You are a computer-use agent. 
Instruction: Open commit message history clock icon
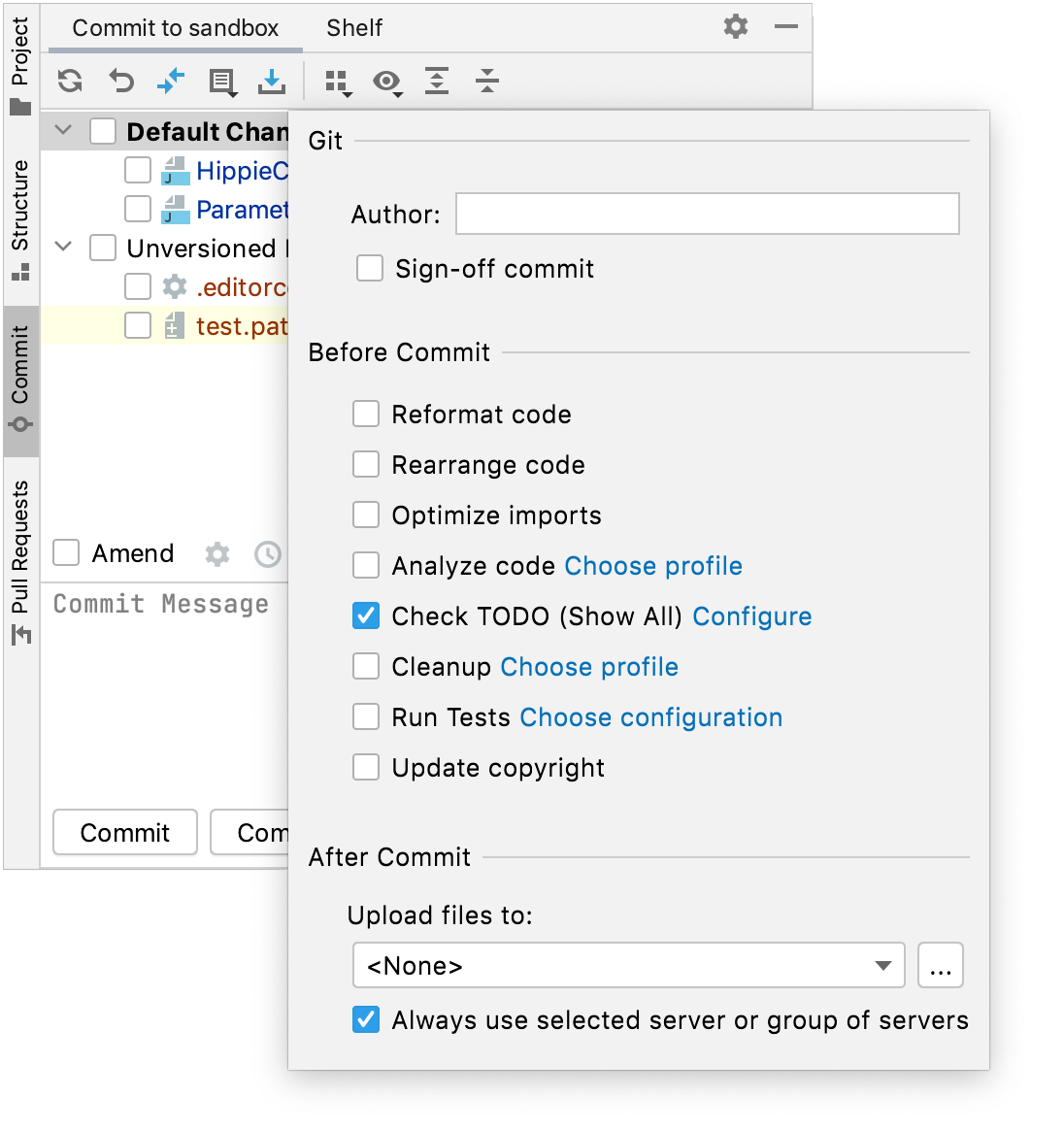tap(268, 554)
